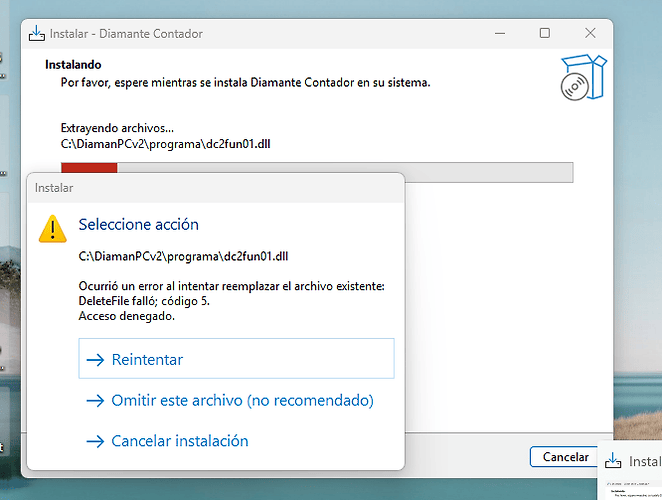Click the box and disc setup icon
The image size is (662, 500).
583,77
